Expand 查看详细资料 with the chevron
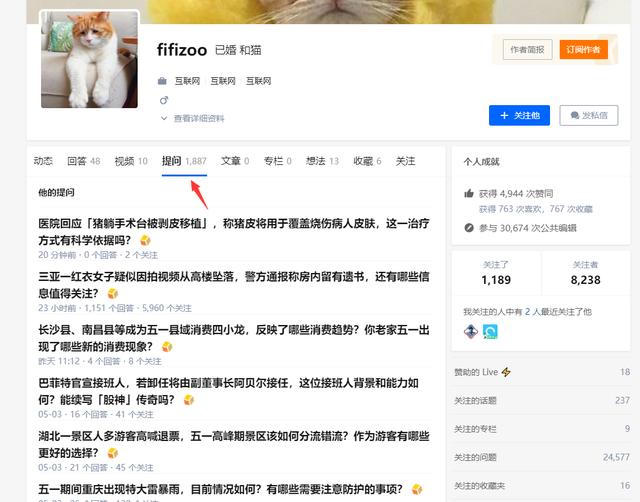Viewport: 640px width, 502px height. coord(164,118)
